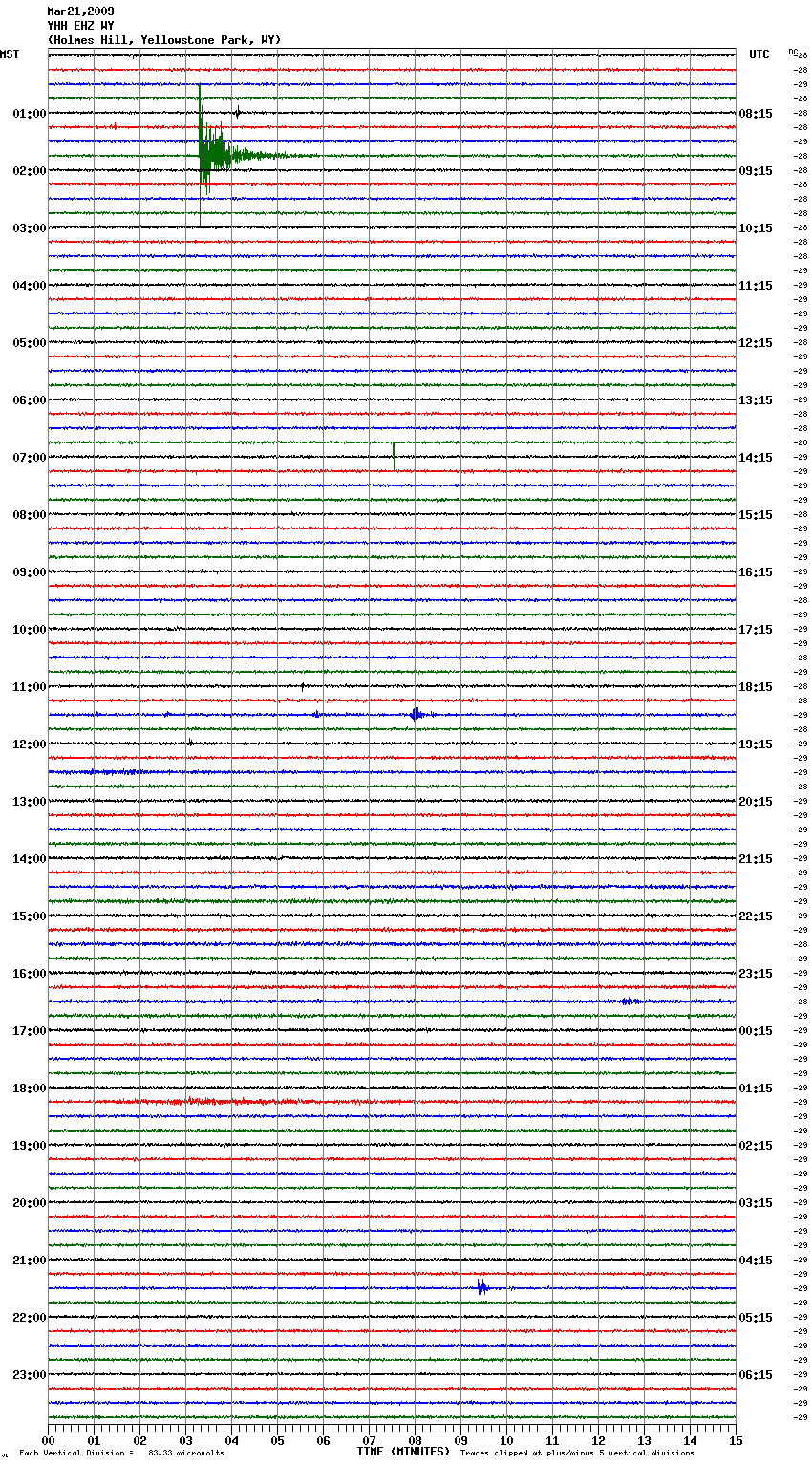Click minute tick label 08 on bottom axis
812x1466 pixels.
point(415,1440)
